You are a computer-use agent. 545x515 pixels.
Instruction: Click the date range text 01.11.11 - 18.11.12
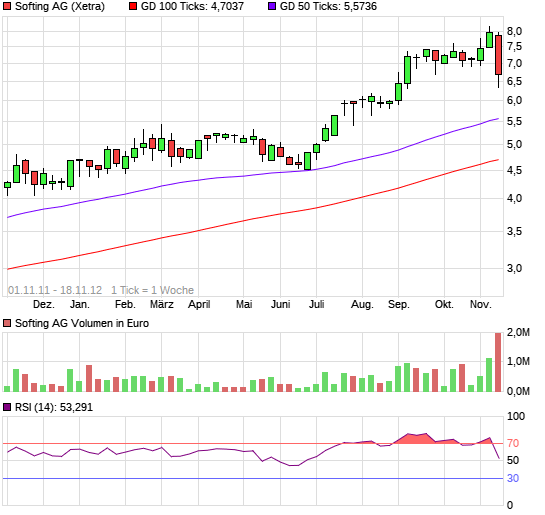click(x=55, y=290)
